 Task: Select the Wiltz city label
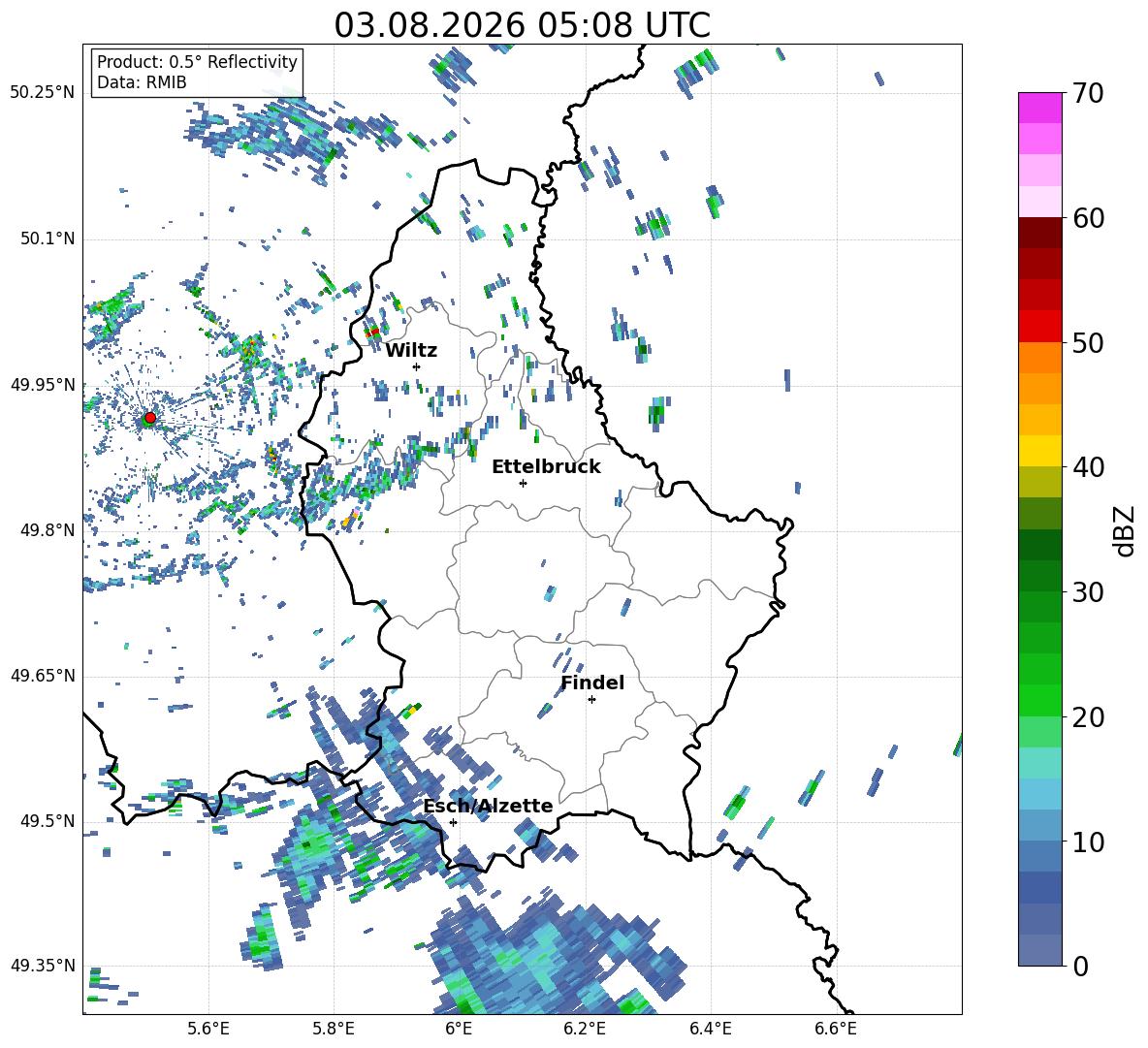tap(411, 351)
